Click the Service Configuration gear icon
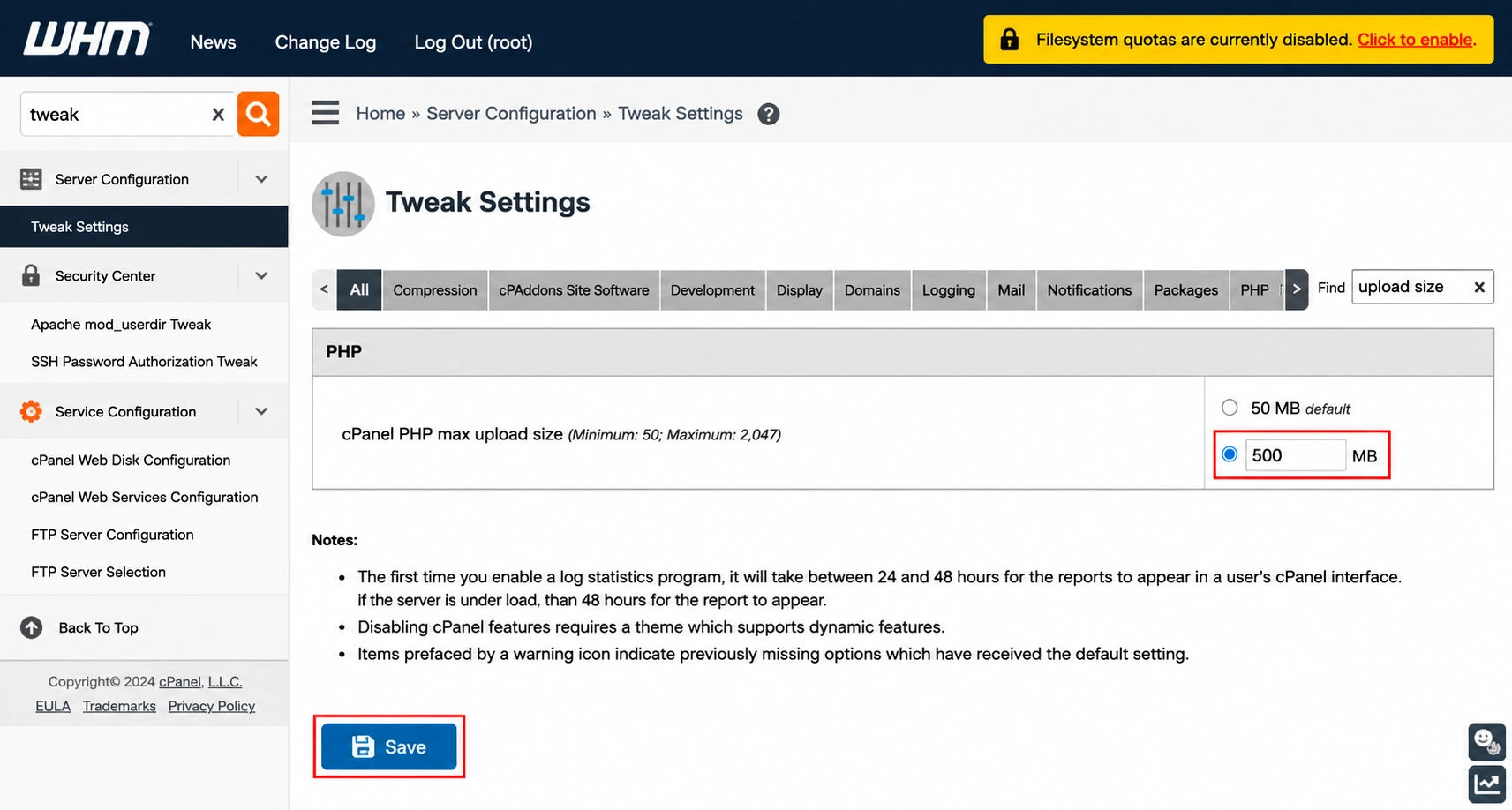Viewport: 1512px width, 810px height. pyautogui.click(x=31, y=411)
